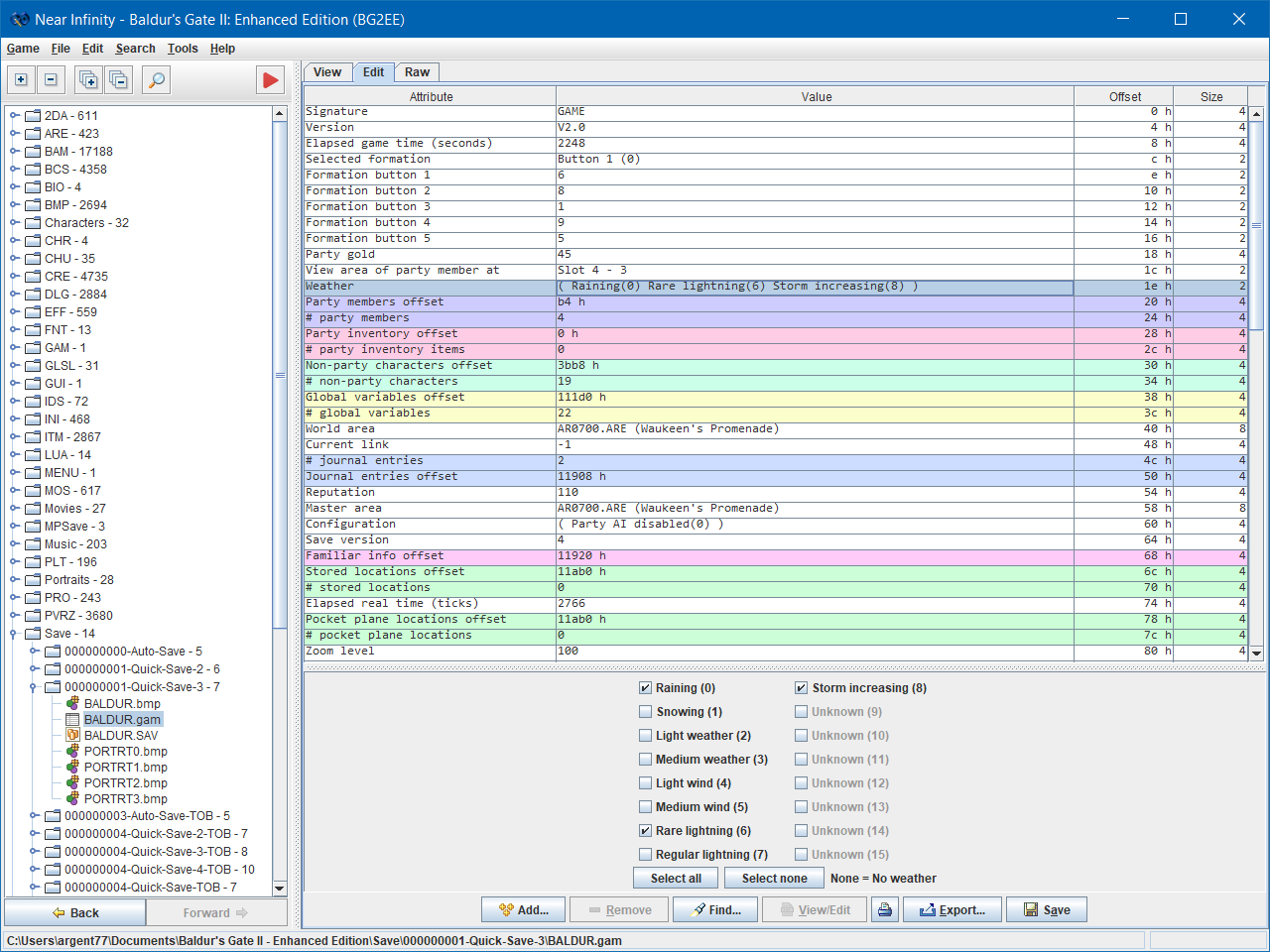Click the resource tree scrollbar down arrow
This screenshot has height=952, width=1270.
point(280,889)
